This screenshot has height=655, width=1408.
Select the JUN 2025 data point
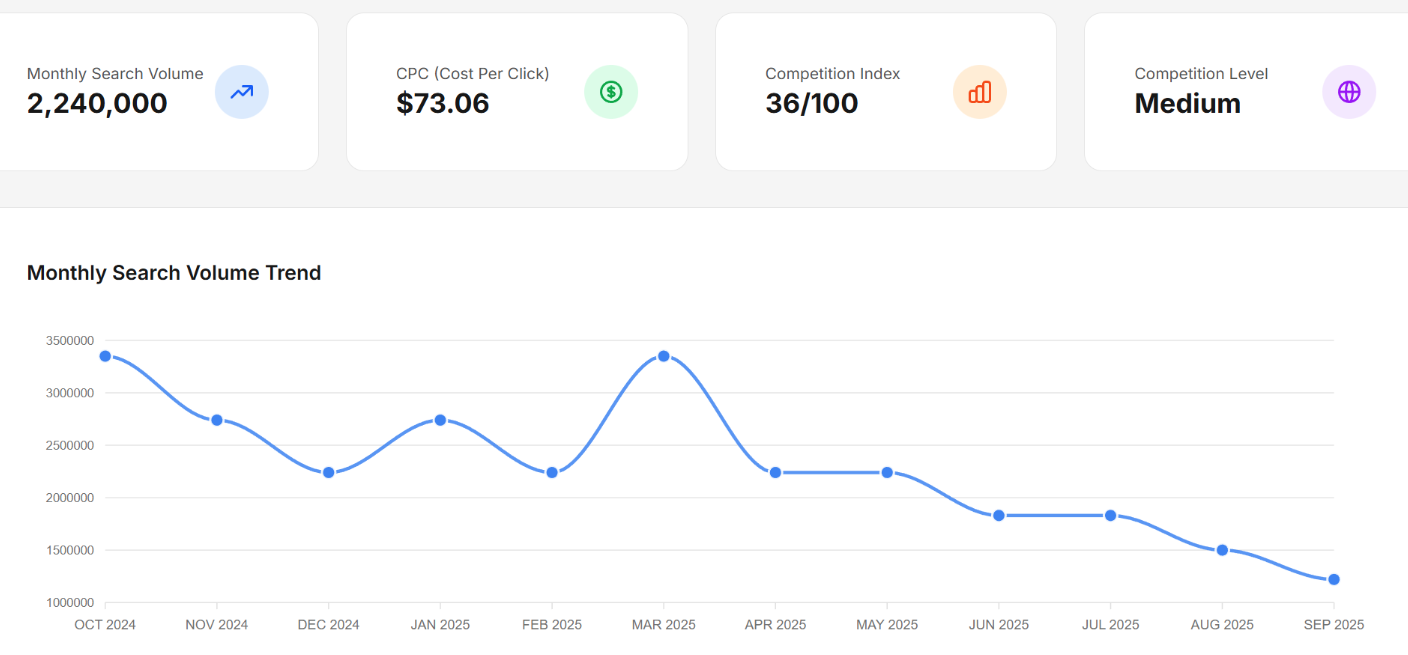(998, 515)
